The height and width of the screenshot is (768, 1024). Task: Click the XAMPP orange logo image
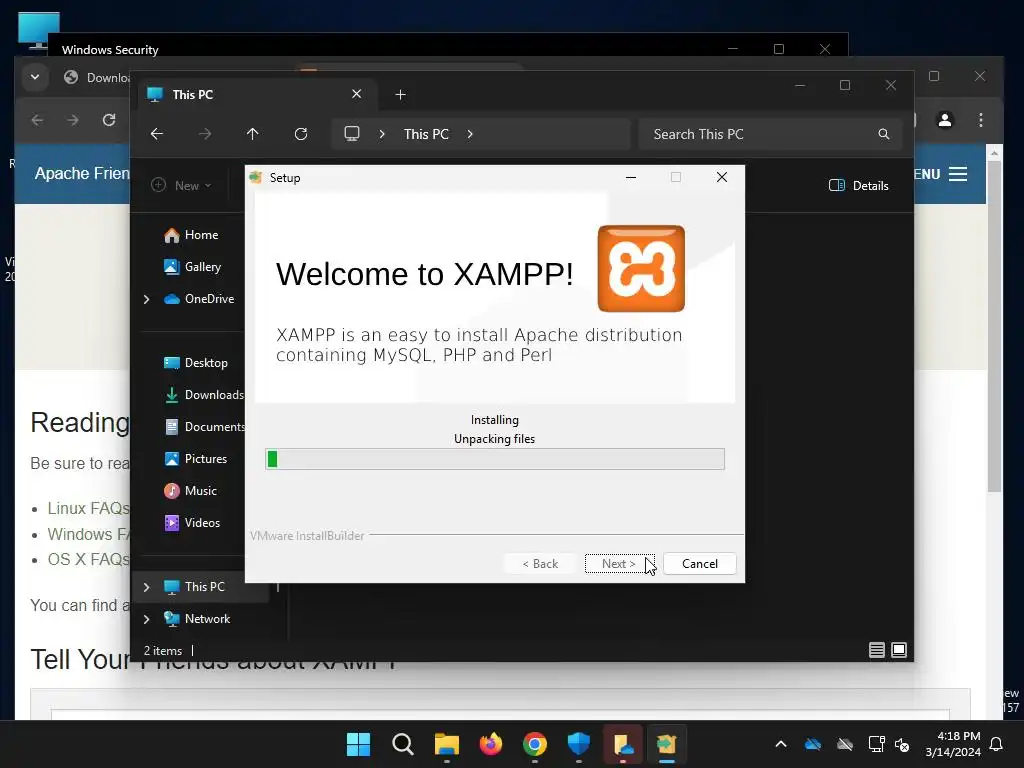(641, 268)
